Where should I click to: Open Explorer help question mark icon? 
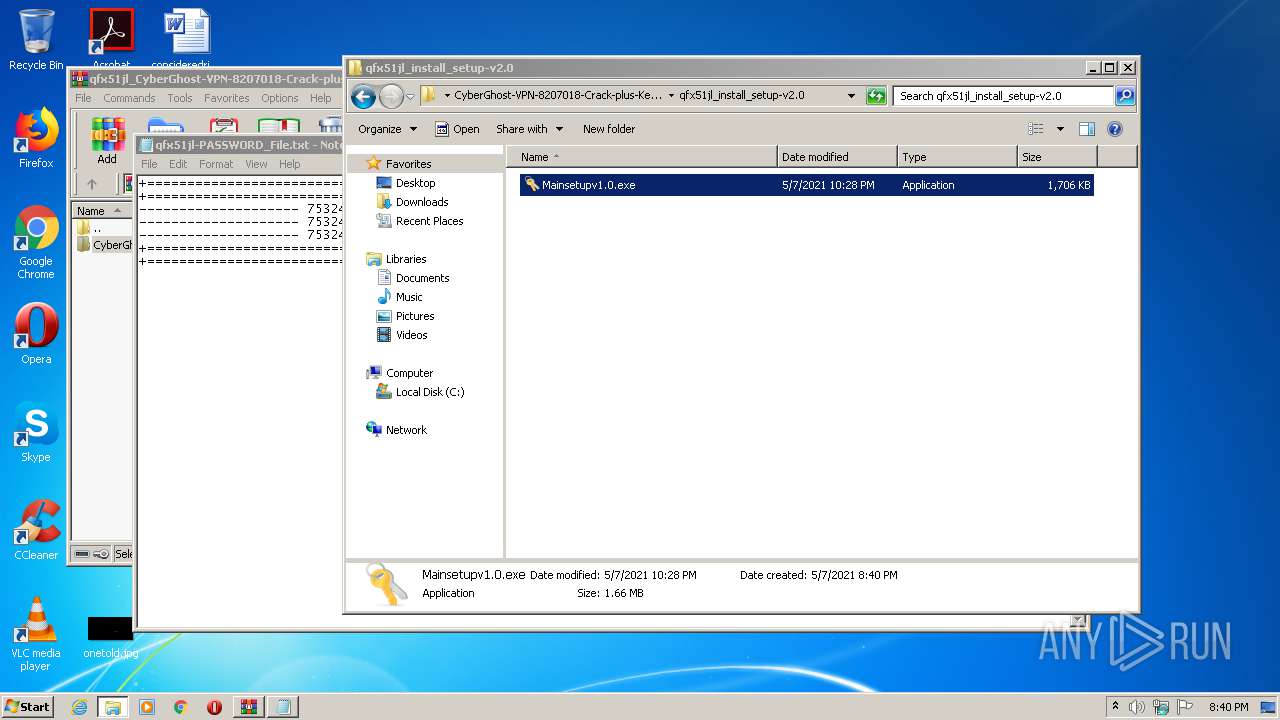(1115, 129)
